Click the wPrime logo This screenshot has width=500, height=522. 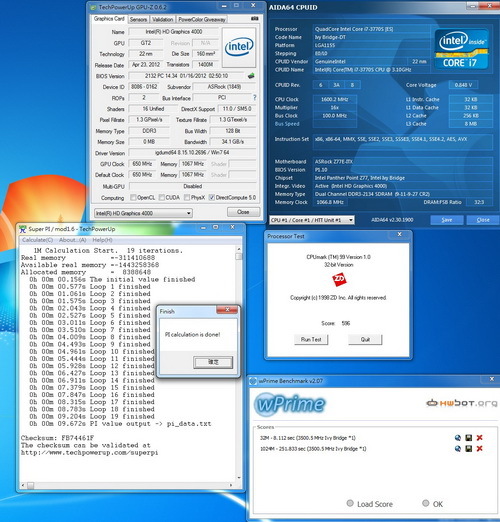click(x=289, y=404)
